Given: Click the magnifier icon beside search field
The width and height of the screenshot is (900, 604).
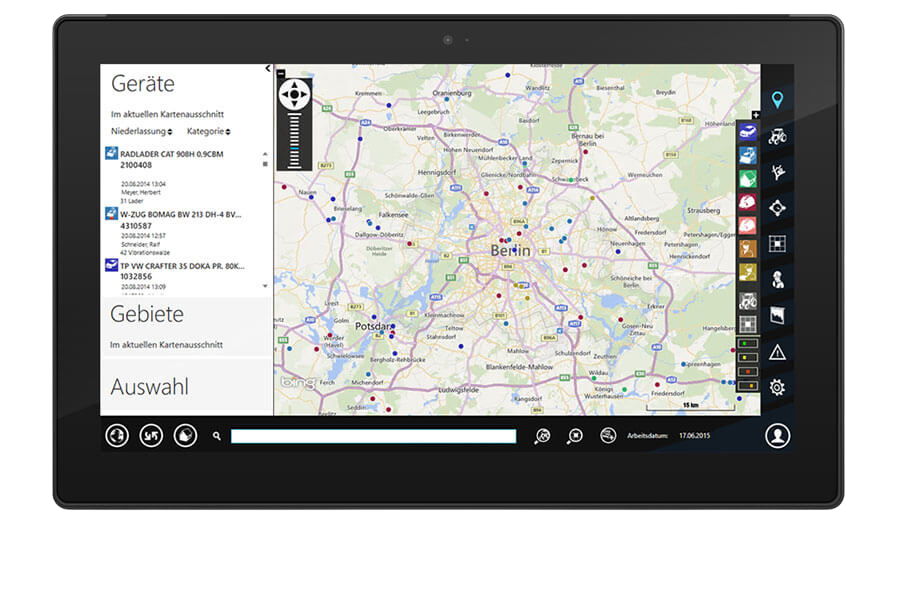Looking at the screenshot, I should pos(217,436).
